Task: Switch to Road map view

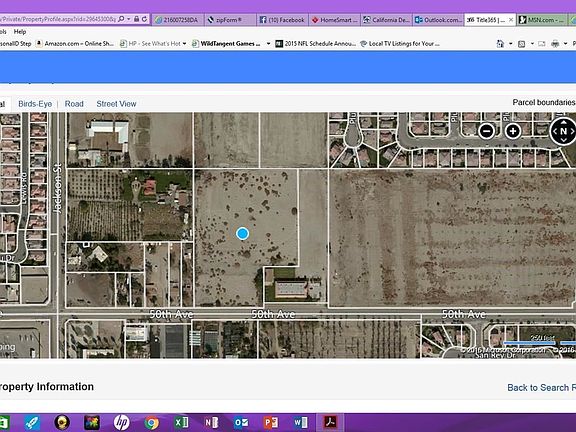Action: [x=74, y=104]
